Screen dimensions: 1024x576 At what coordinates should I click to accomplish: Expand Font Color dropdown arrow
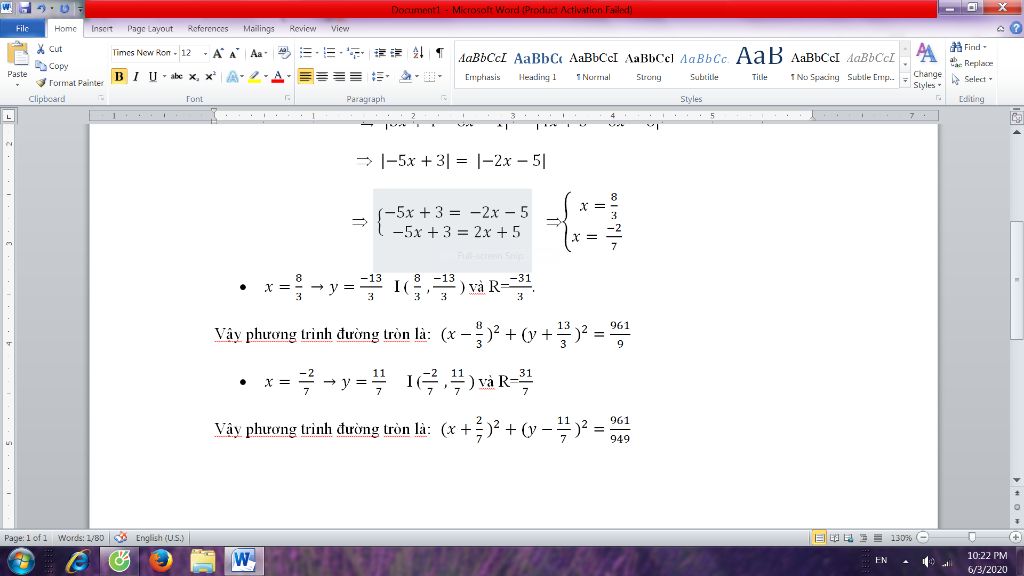pos(289,76)
